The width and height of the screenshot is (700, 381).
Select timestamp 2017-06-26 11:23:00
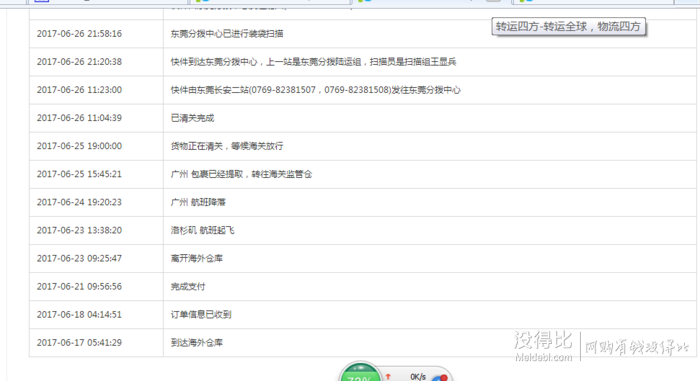(x=79, y=90)
